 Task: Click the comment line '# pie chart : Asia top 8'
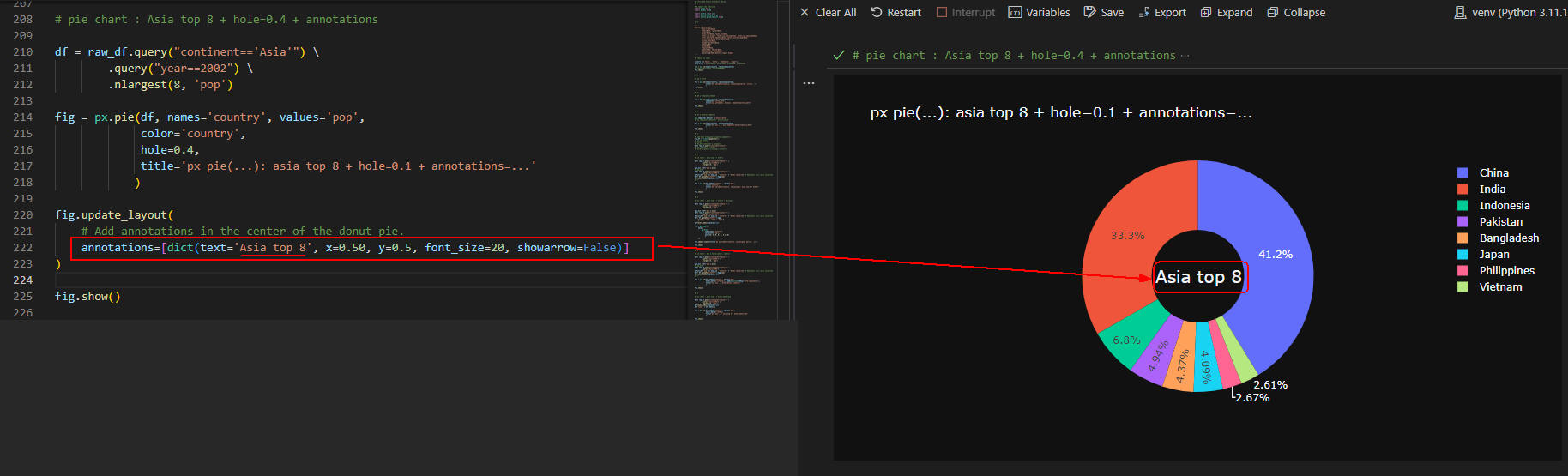[x=216, y=20]
